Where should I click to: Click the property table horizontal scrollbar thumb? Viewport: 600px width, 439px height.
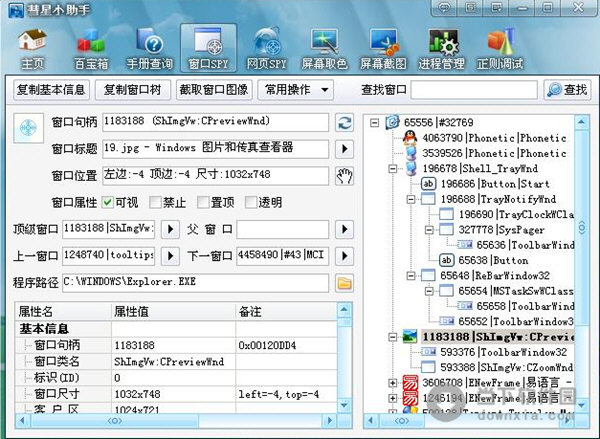pyautogui.click(x=114, y=421)
